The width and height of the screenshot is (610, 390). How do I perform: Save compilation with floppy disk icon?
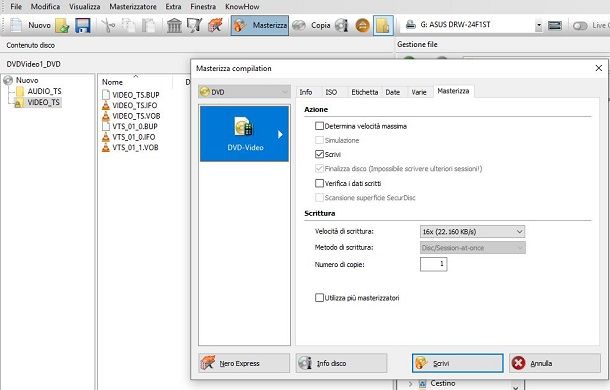point(83,26)
